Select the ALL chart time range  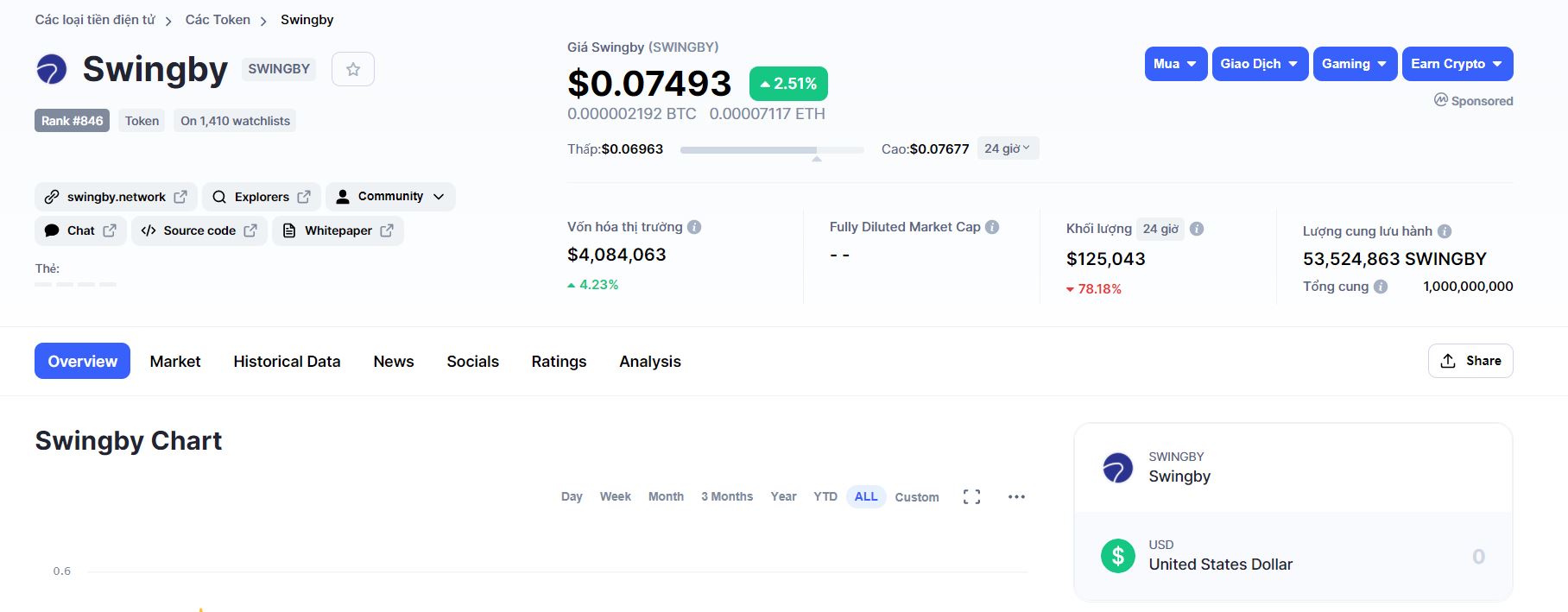865,496
